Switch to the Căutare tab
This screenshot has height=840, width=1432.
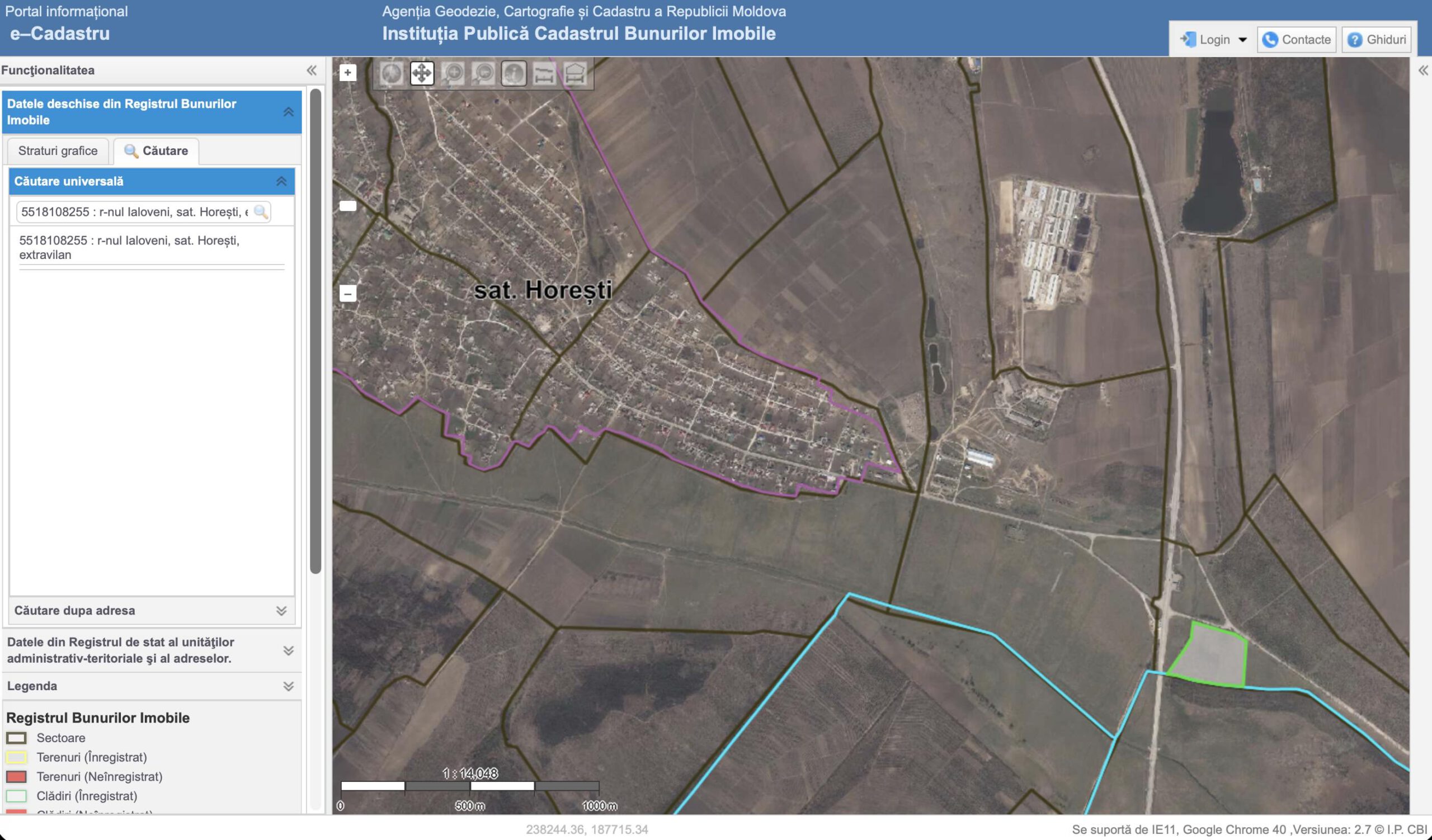click(156, 150)
